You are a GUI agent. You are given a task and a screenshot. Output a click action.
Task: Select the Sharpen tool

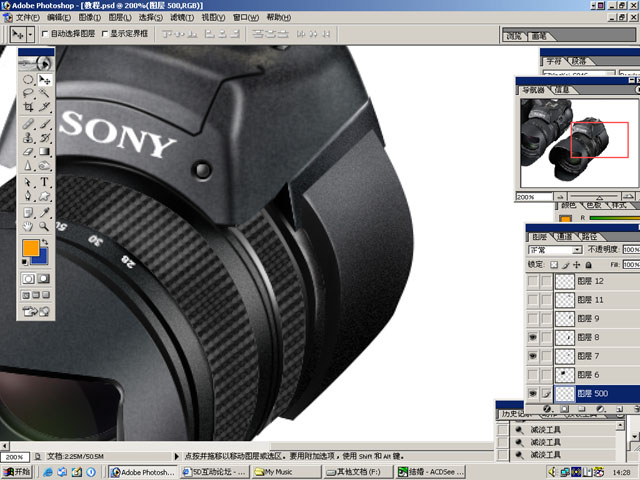(x=28, y=165)
